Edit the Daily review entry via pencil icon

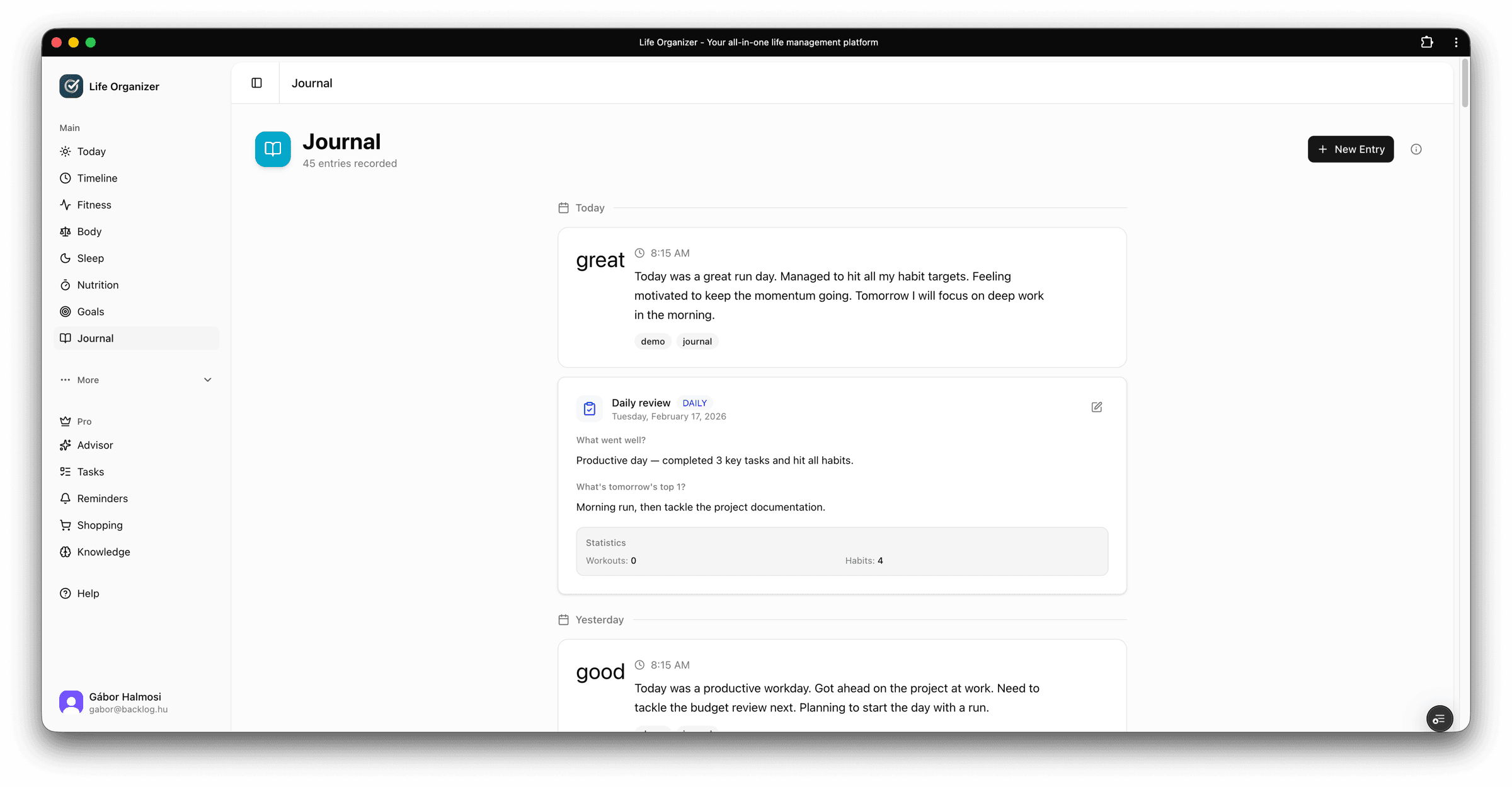pyautogui.click(x=1096, y=407)
